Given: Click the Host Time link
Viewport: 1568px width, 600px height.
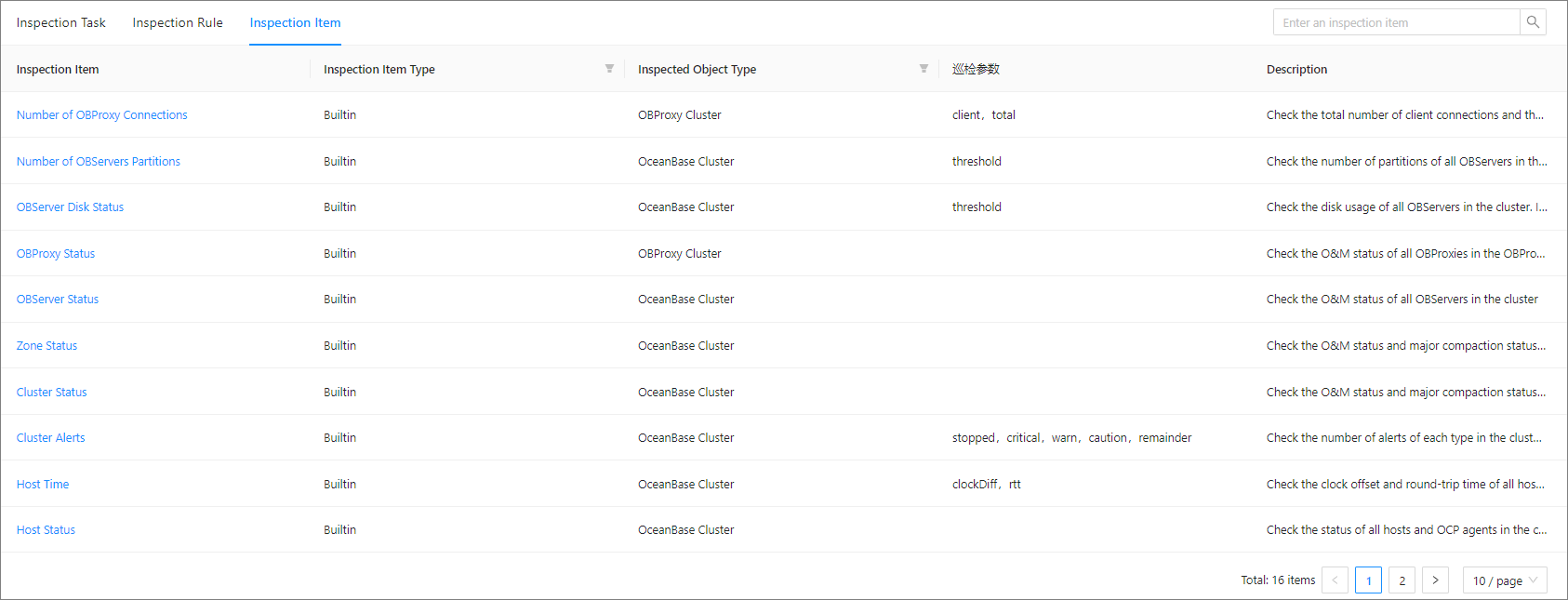Looking at the screenshot, I should click(43, 485).
